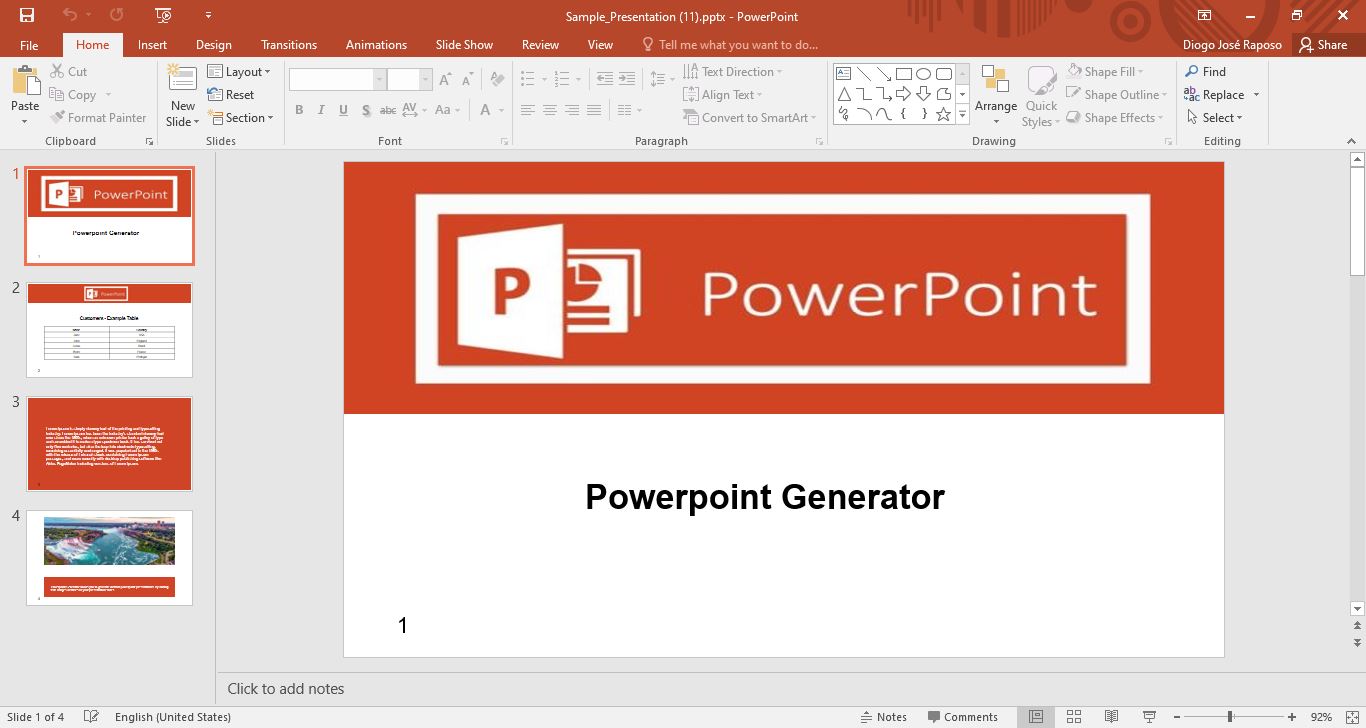Expand the Layout dropdown

239,72
